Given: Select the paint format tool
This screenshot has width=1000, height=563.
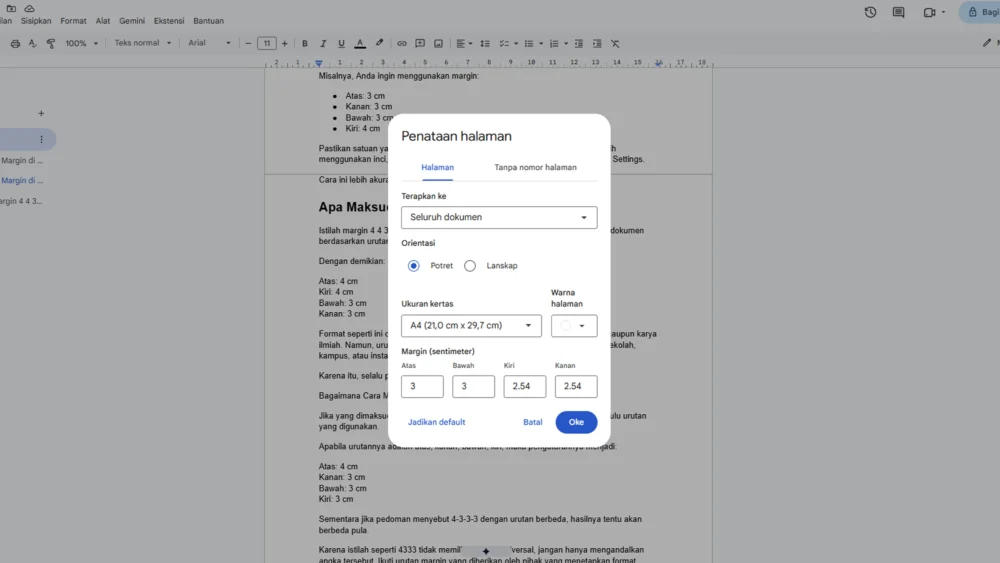Looking at the screenshot, I should click(x=50, y=43).
